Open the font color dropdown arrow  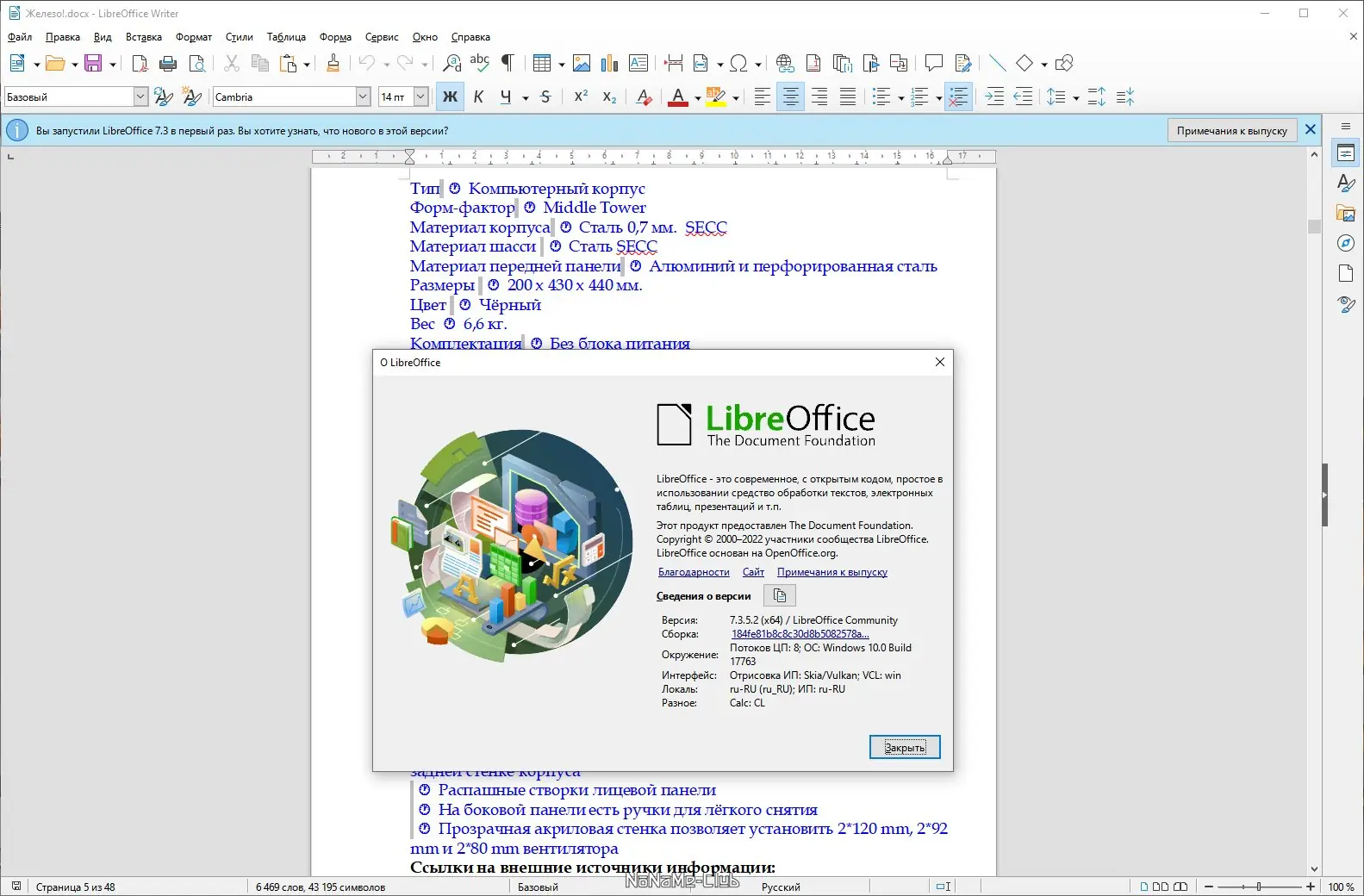[697, 98]
